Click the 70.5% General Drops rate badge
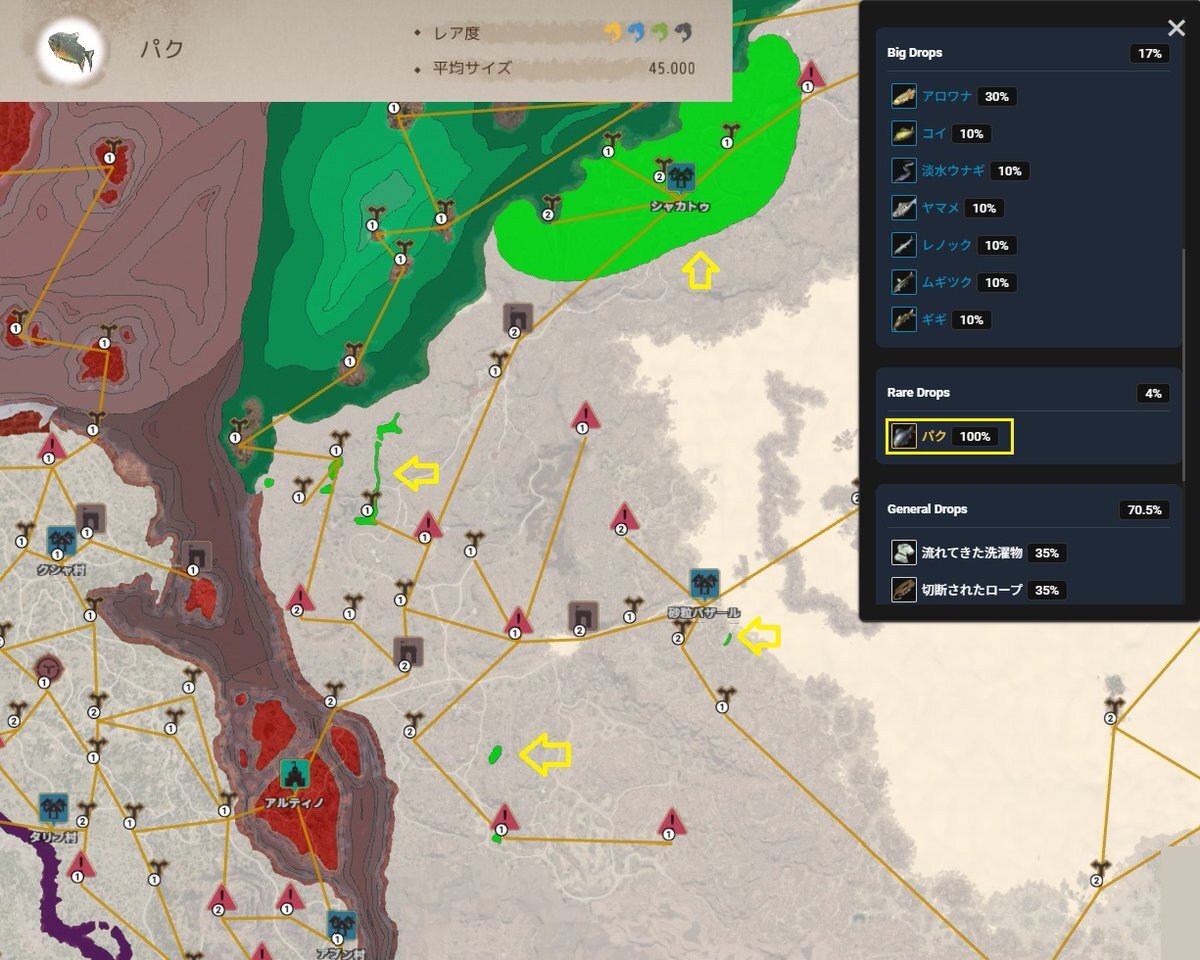The width and height of the screenshot is (1200, 960). pyautogui.click(x=1145, y=510)
